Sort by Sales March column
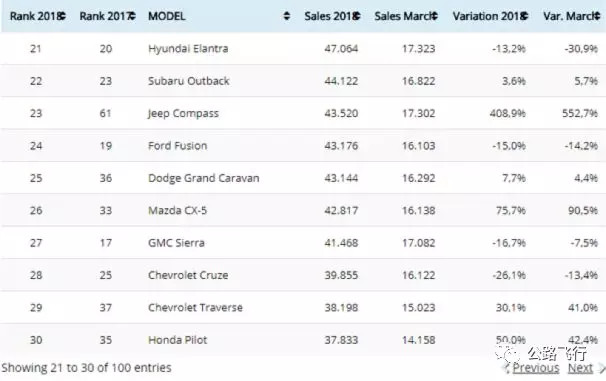Image resolution: width=606 pixels, height=381 pixels. tap(406, 16)
